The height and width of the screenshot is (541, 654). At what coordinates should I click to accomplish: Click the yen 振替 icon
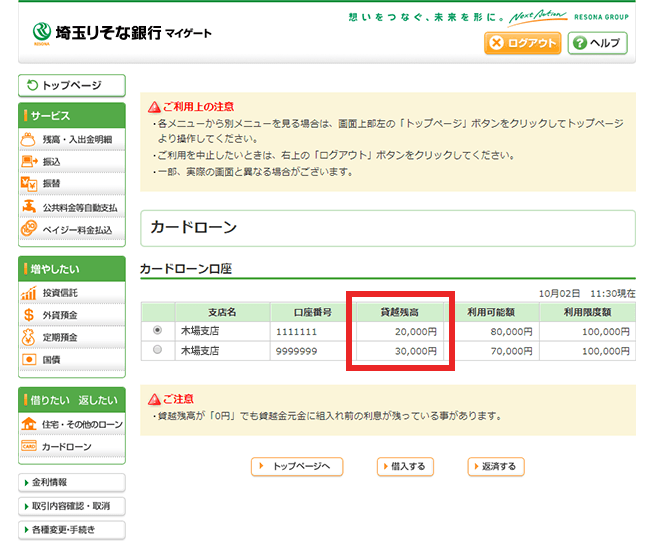click(x=29, y=184)
